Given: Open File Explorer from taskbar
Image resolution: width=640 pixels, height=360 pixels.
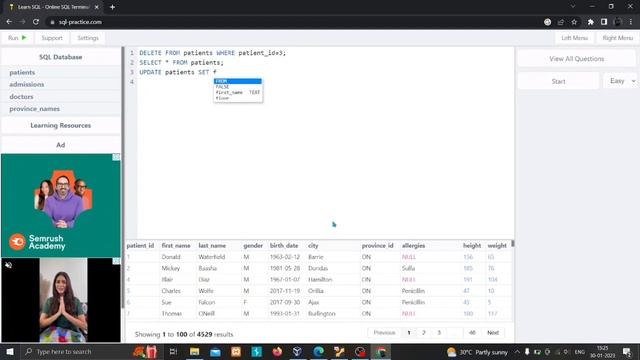Looking at the screenshot, I should pos(194,351).
